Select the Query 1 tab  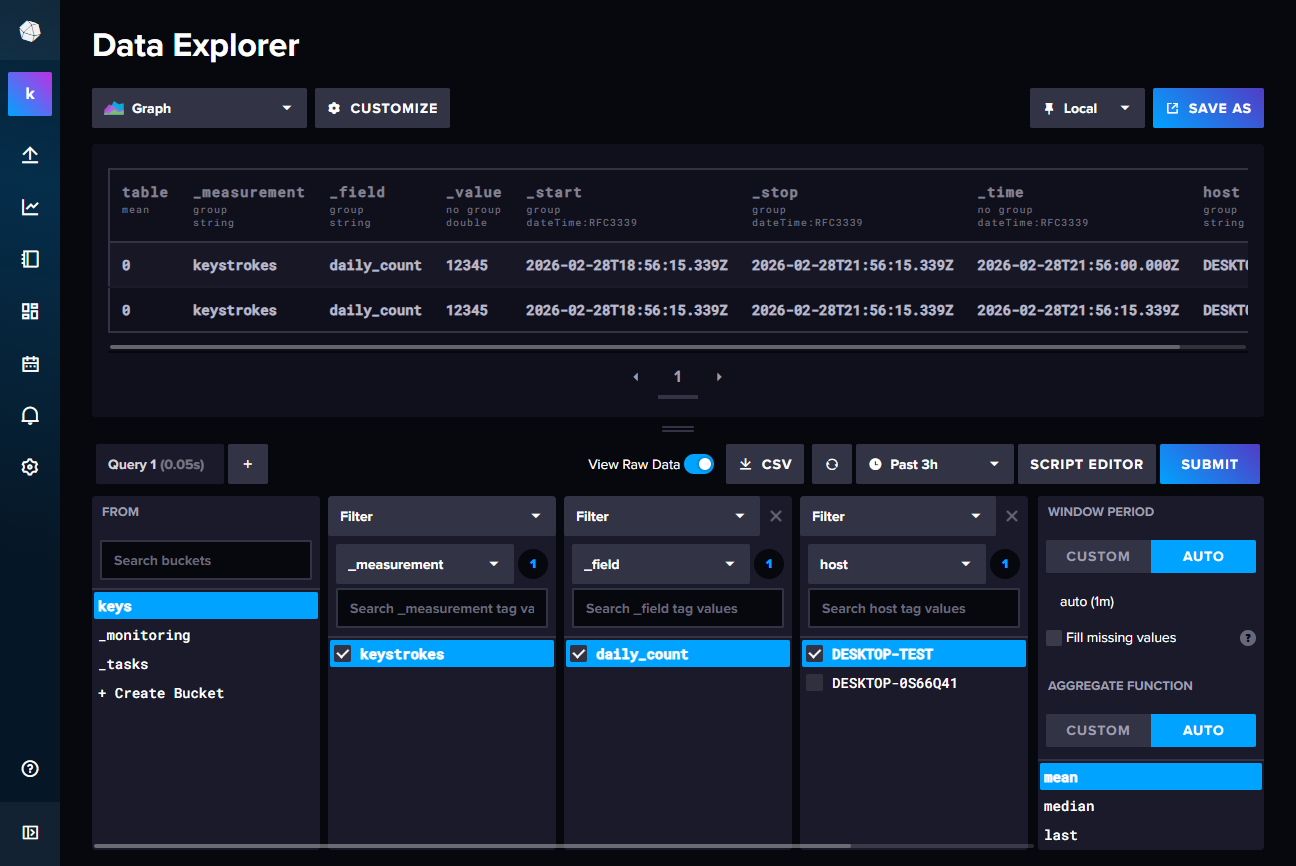pyautogui.click(x=159, y=463)
